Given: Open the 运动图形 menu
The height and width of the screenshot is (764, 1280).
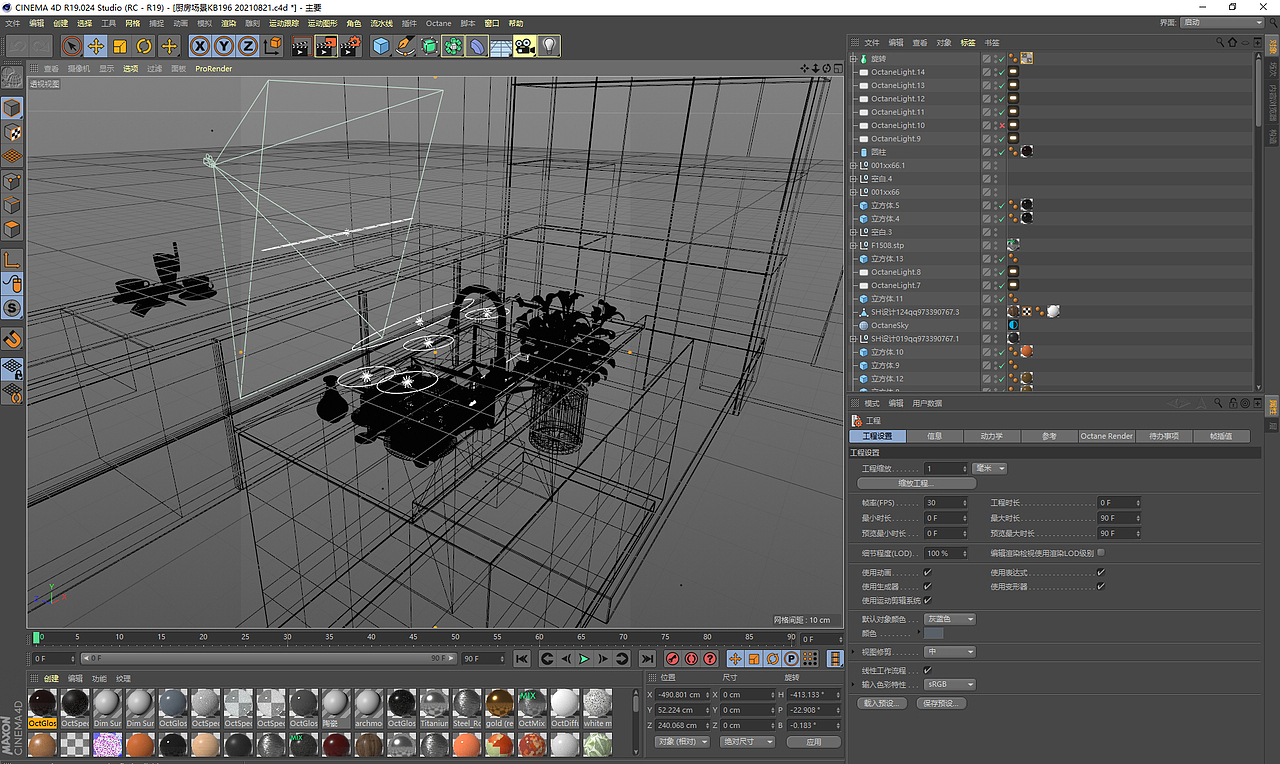Looking at the screenshot, I should coord(322,23).
